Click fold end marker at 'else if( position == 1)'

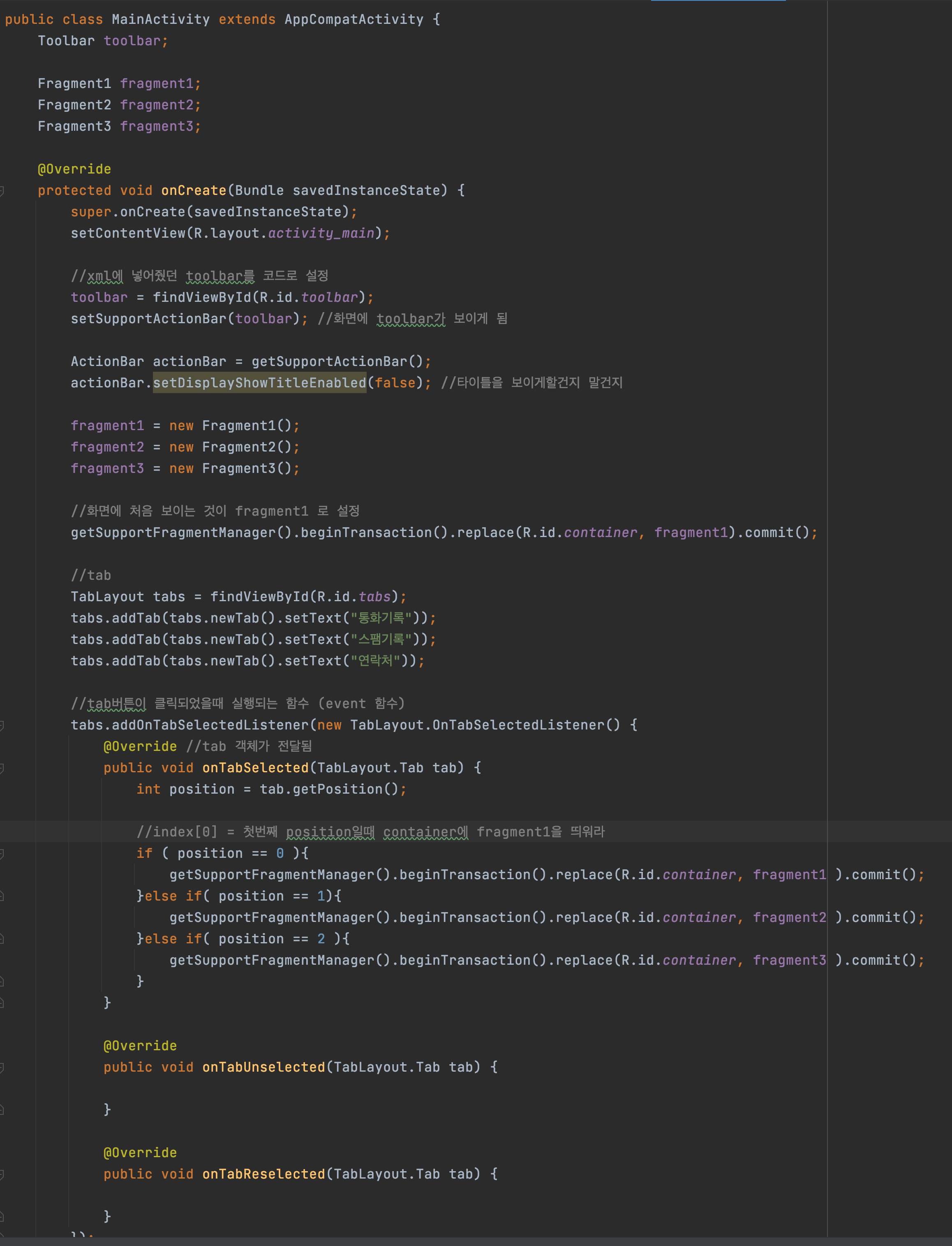[x=2, y=896]
